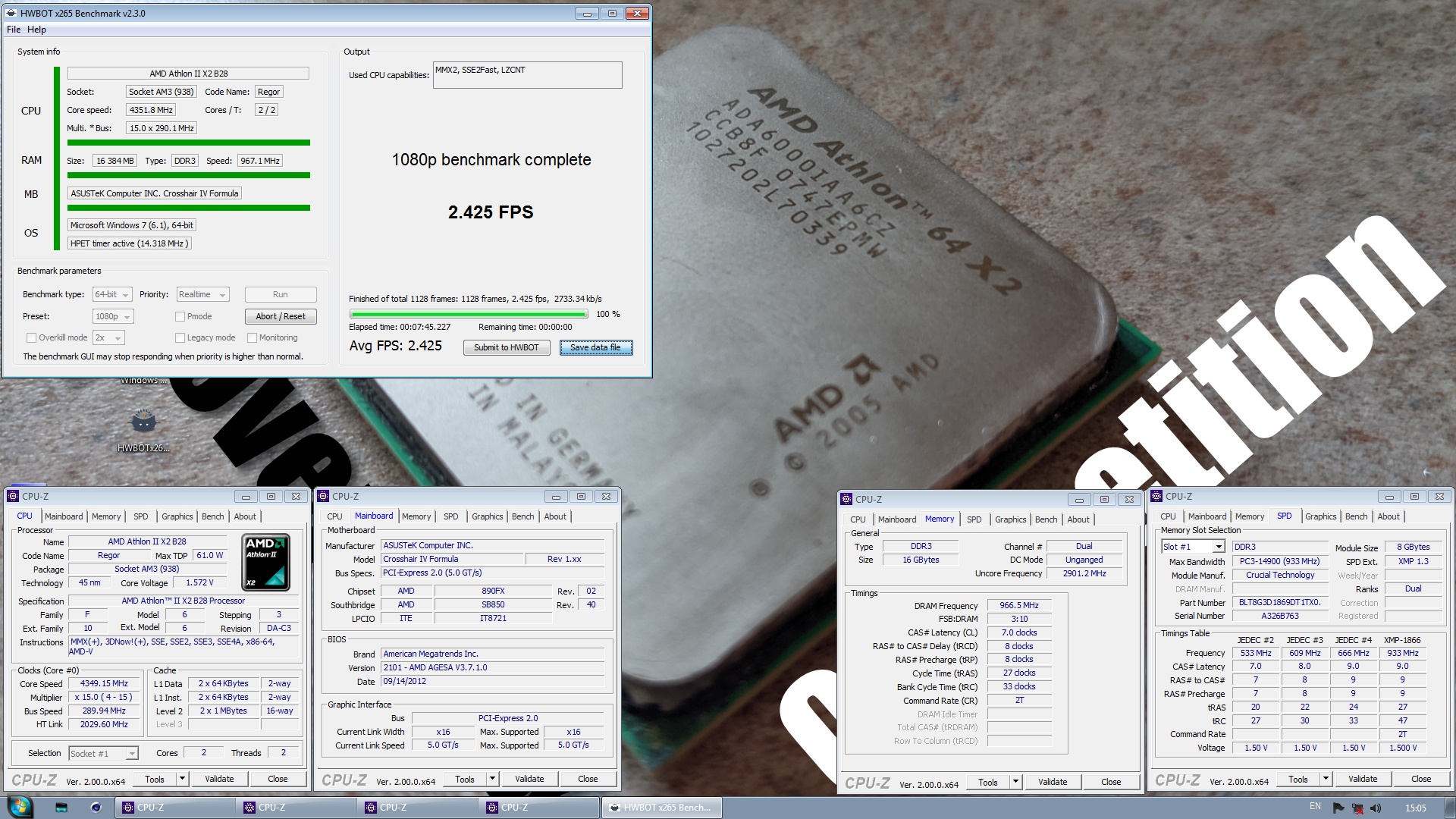
Task: Click Core Speed 4349.15 MHz value in CPU-Z
Action: click(105, 683)
